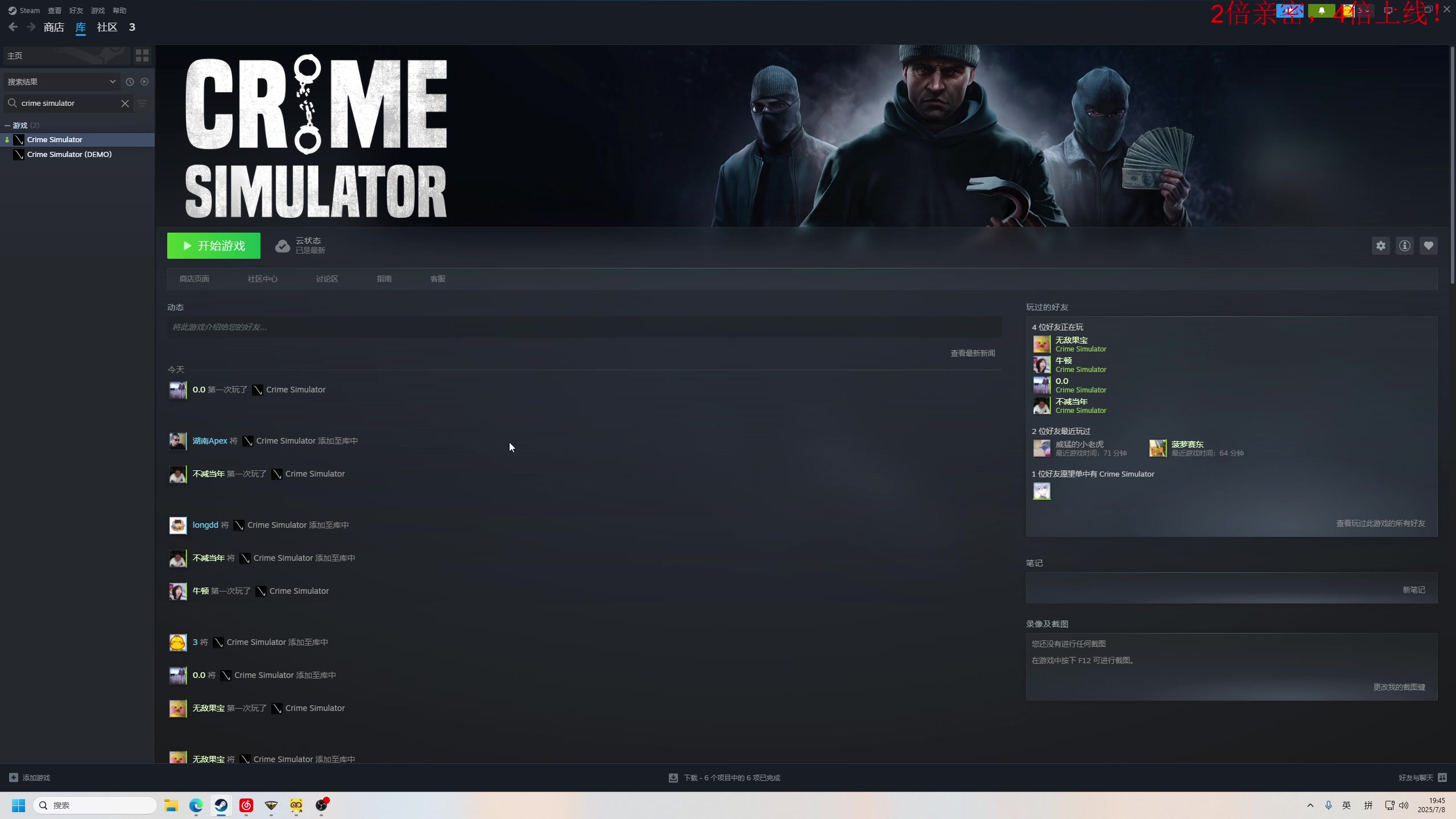Open 客服 link
This screenshot has width=1456, height=819.
[x=438, y=279]
